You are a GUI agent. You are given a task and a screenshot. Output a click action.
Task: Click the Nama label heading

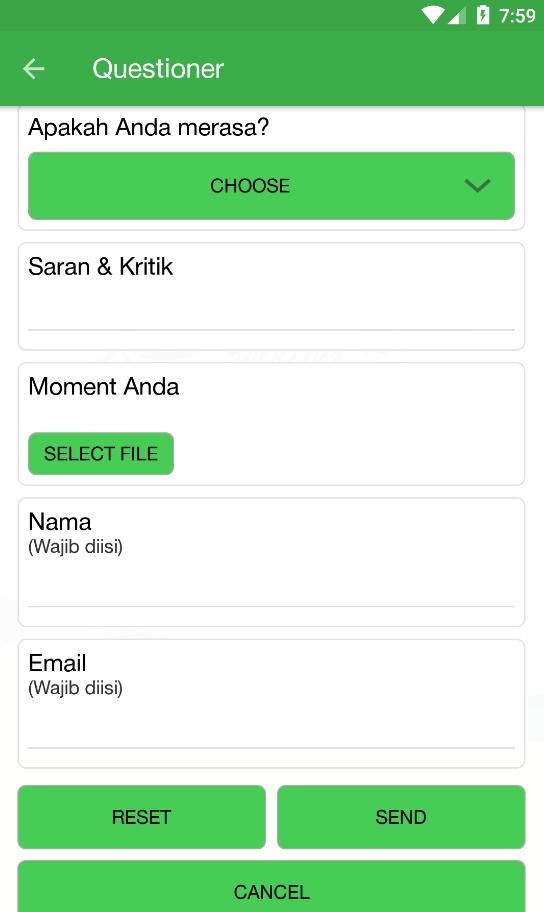[60, 522]
